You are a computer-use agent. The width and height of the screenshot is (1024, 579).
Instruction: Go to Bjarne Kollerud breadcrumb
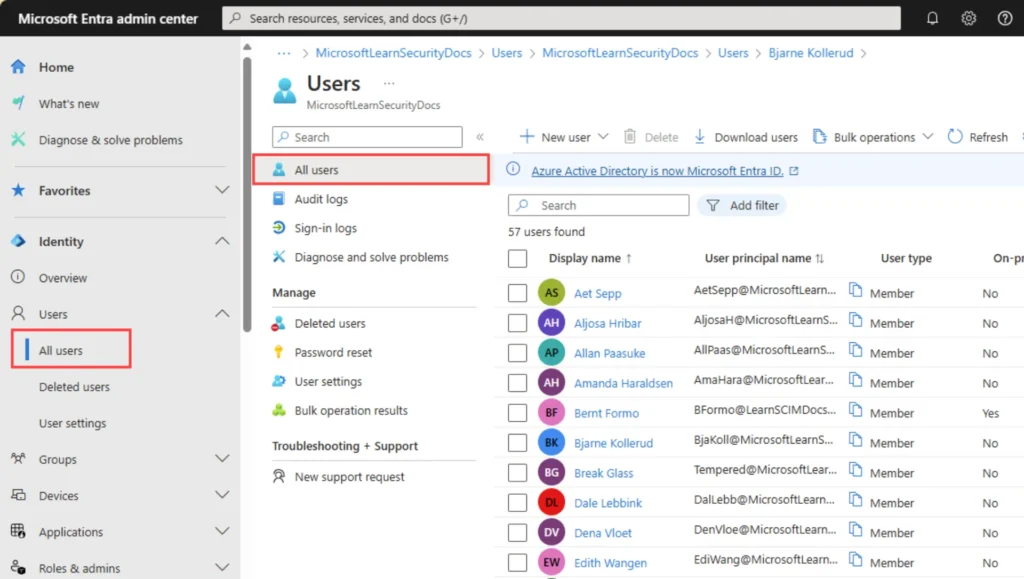pyautogui.click(x=810, y=53)
